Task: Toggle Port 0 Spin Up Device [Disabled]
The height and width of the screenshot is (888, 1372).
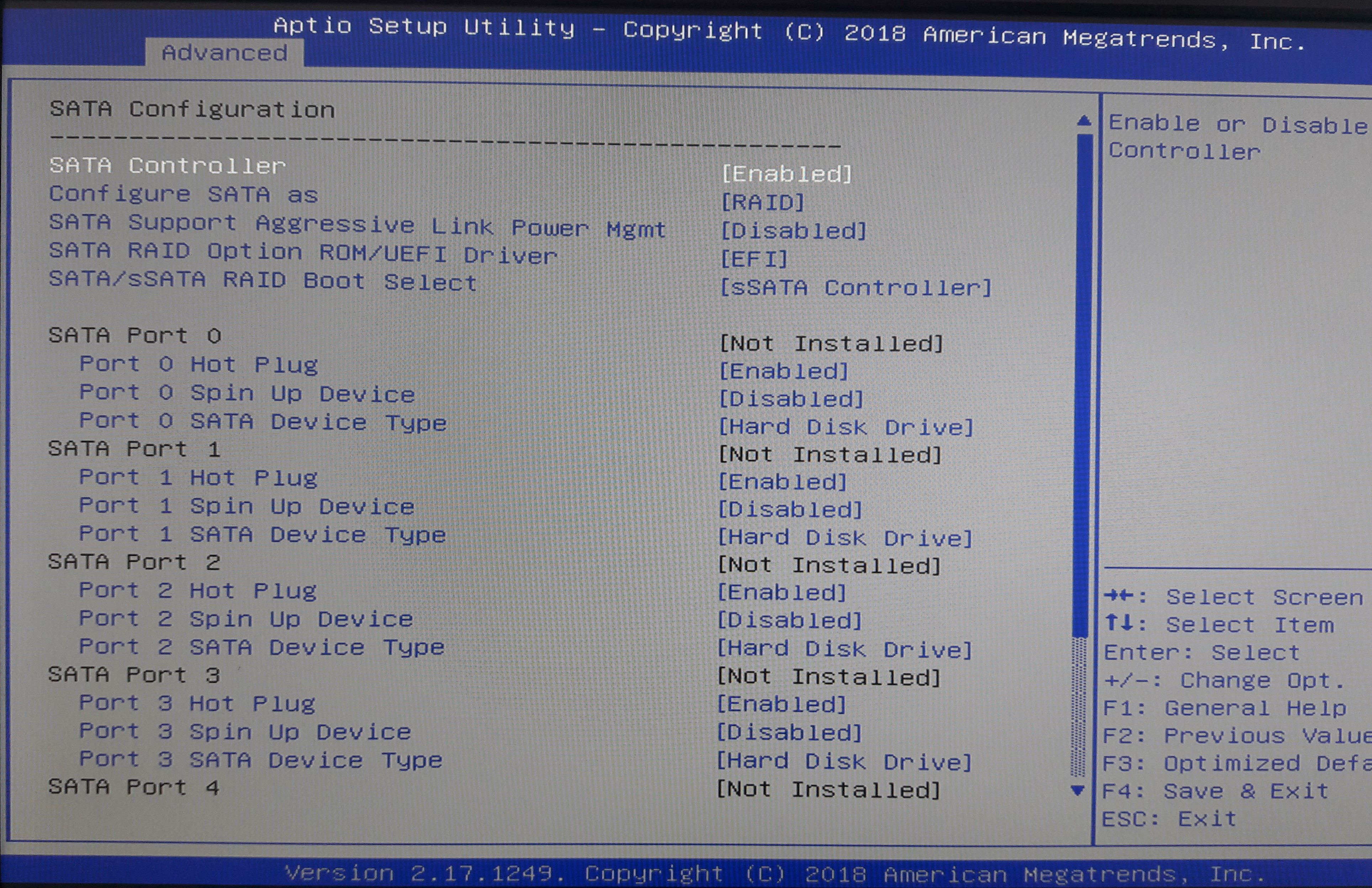Action: click(x=791, y=399)
